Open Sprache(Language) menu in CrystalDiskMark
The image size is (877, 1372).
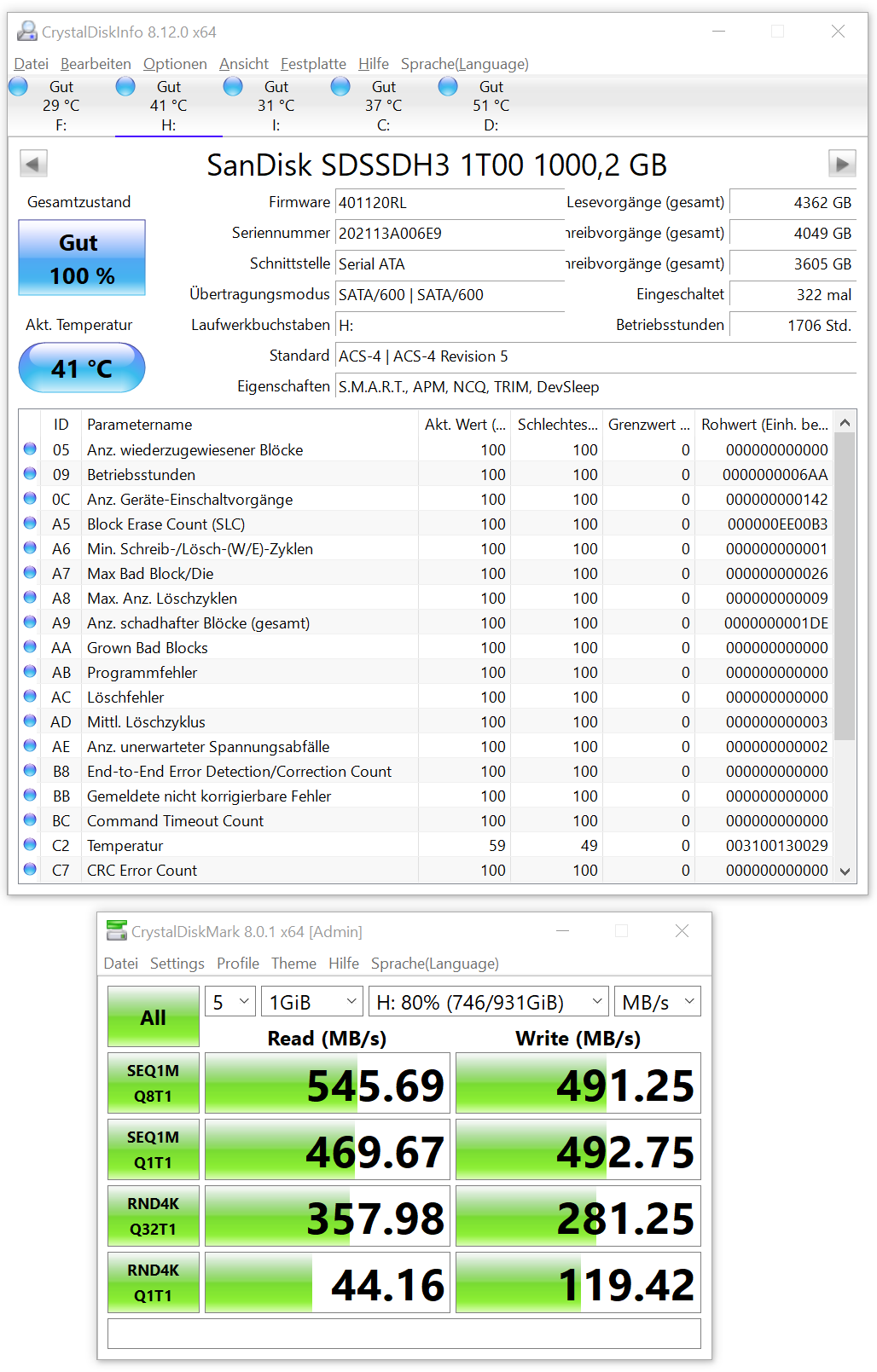coord(435,963)
